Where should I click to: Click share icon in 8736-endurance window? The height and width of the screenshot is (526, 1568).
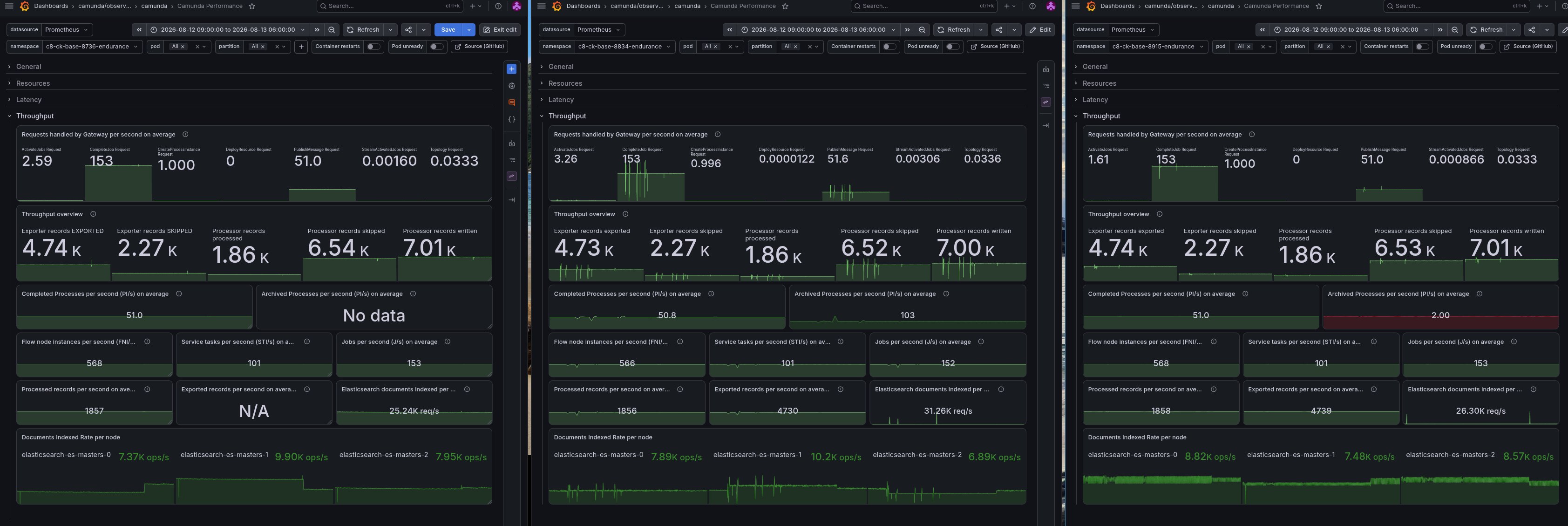coord(408,30)
